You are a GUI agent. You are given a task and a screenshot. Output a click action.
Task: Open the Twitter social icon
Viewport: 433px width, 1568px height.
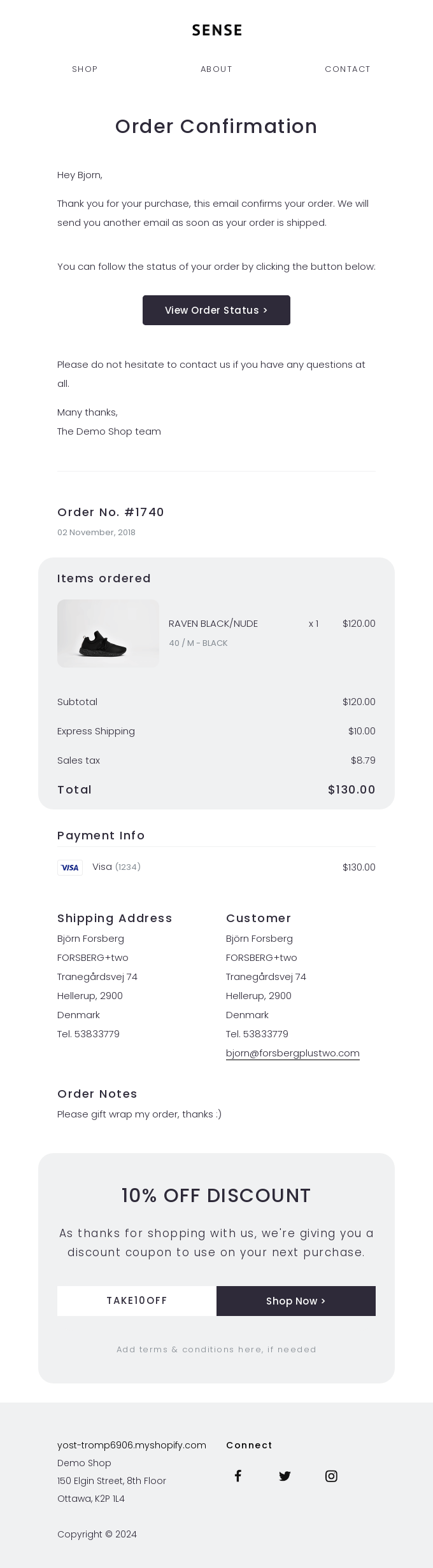click(x=285, y=1476)
